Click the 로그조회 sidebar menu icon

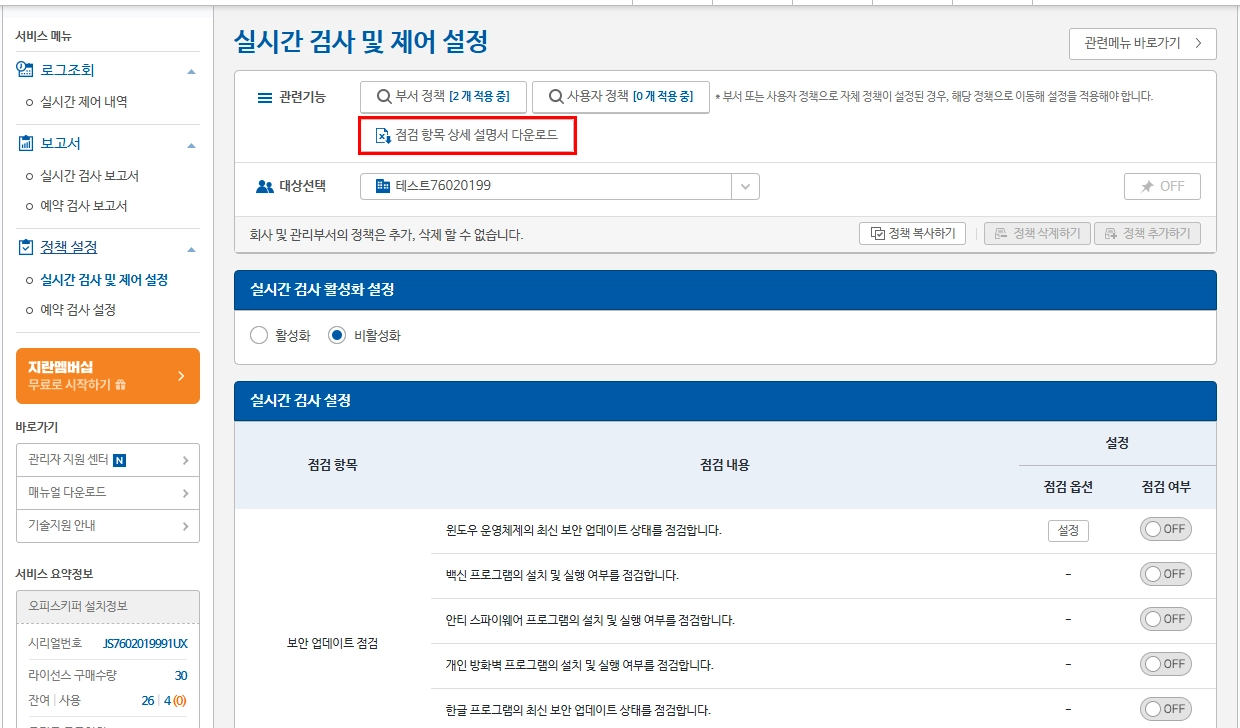[25, 69]
